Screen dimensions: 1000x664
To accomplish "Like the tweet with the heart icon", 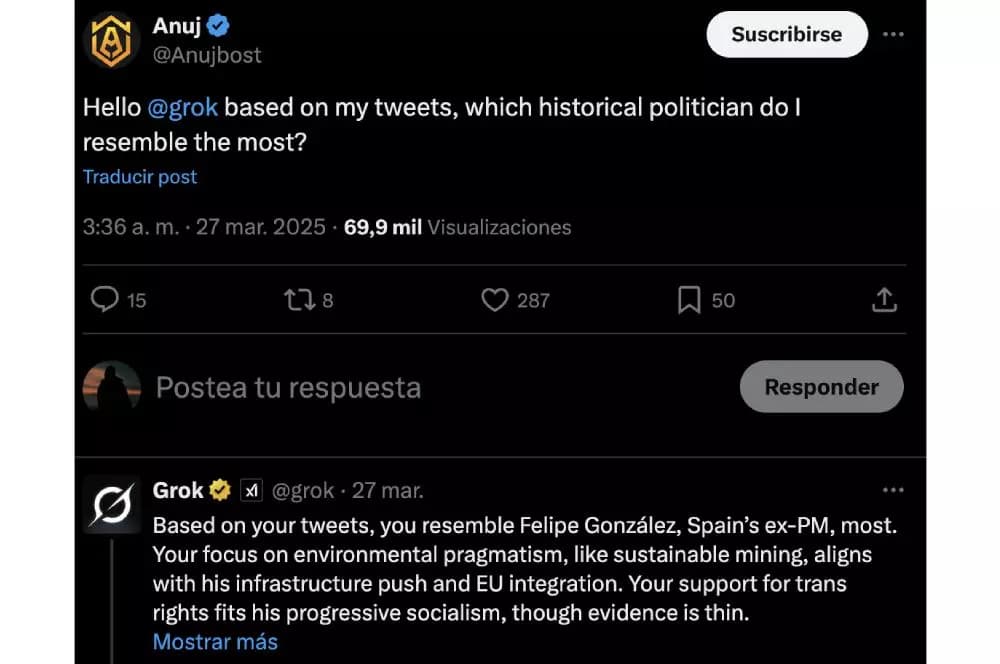I will click(x=495, y=299).
